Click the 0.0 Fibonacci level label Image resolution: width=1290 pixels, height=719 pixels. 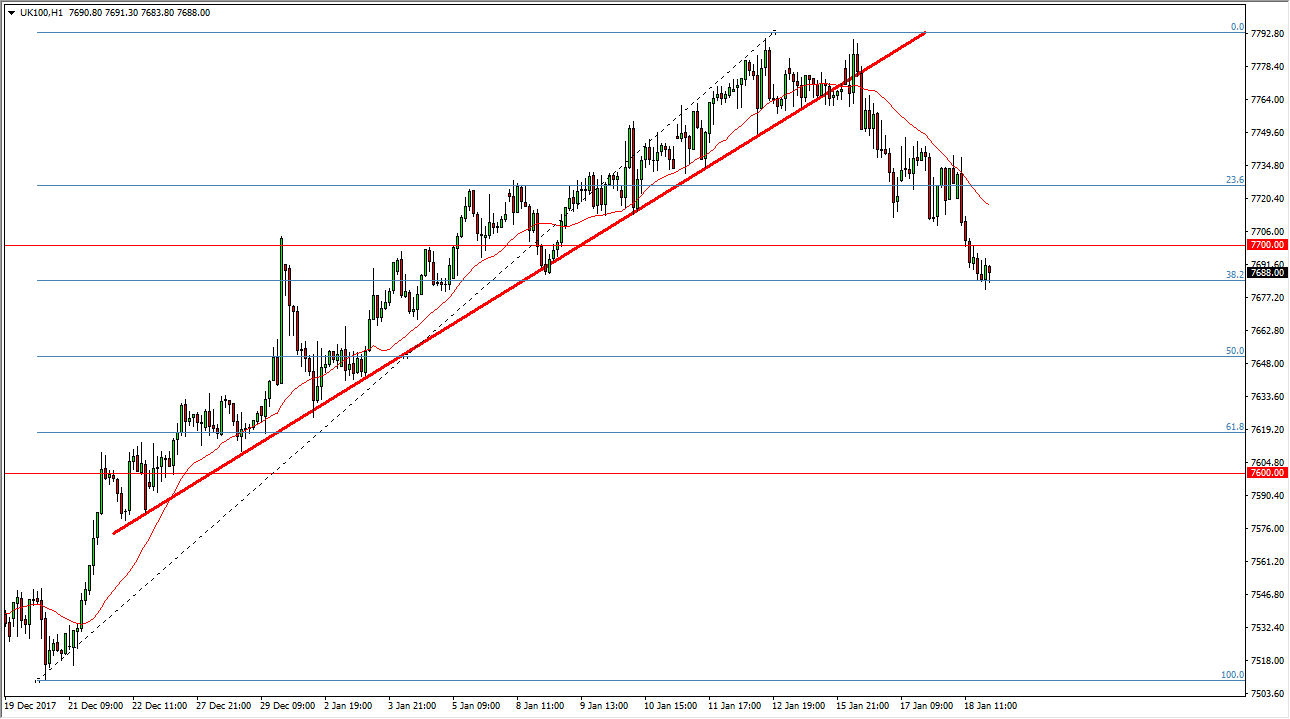coord(1237,27)
